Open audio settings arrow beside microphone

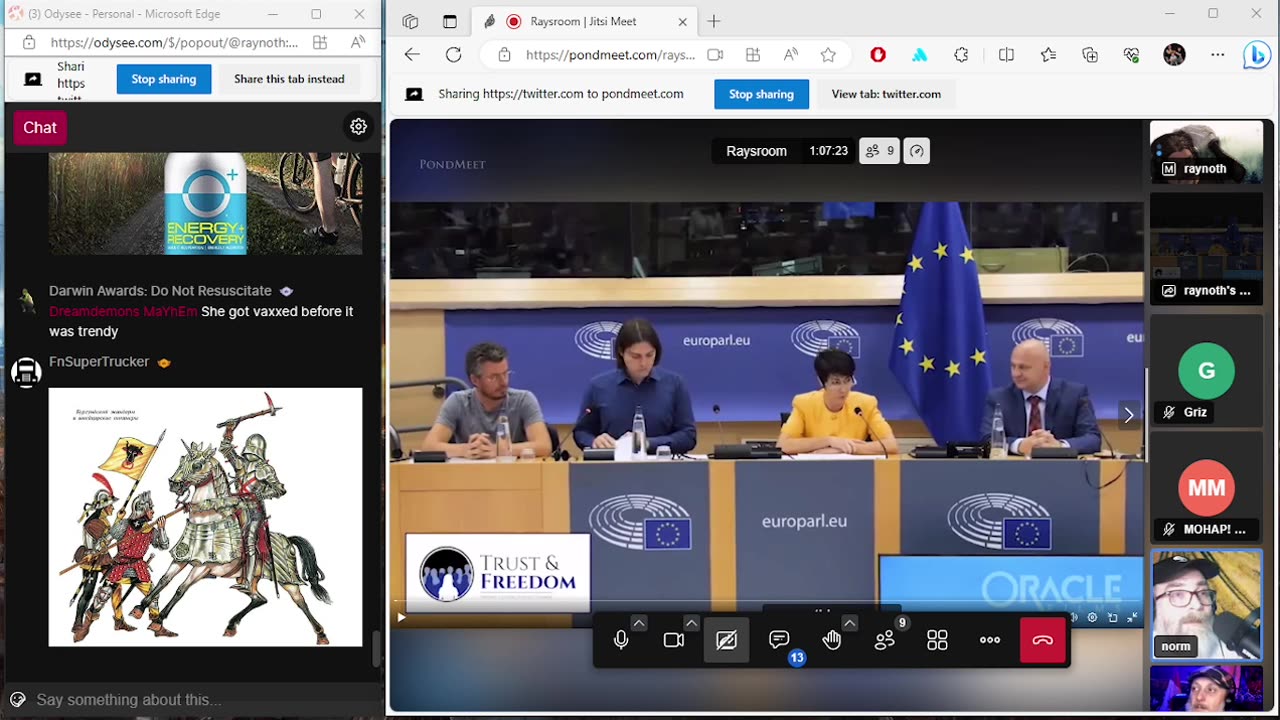click(639, 623)
